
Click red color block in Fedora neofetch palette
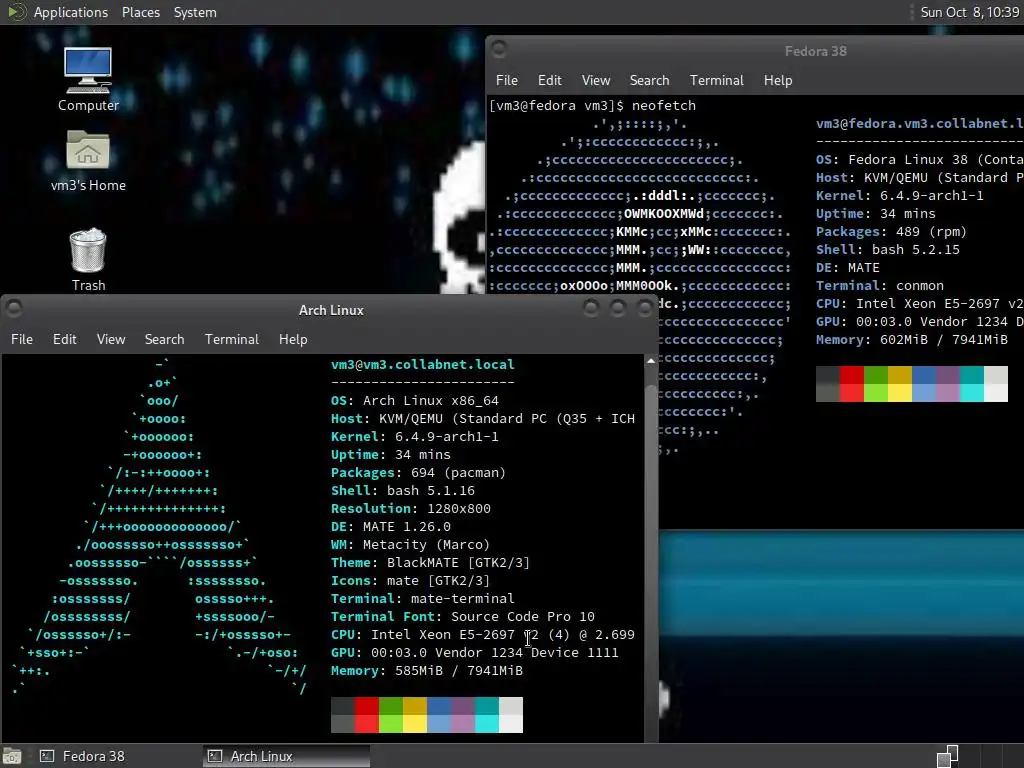point(852,383)
